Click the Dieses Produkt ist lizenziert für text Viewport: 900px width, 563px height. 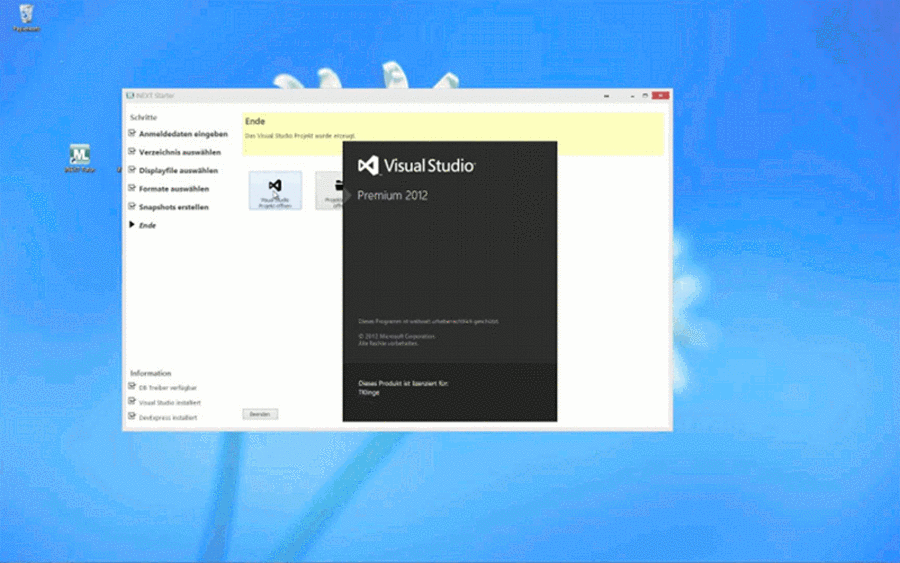point(403,383)
